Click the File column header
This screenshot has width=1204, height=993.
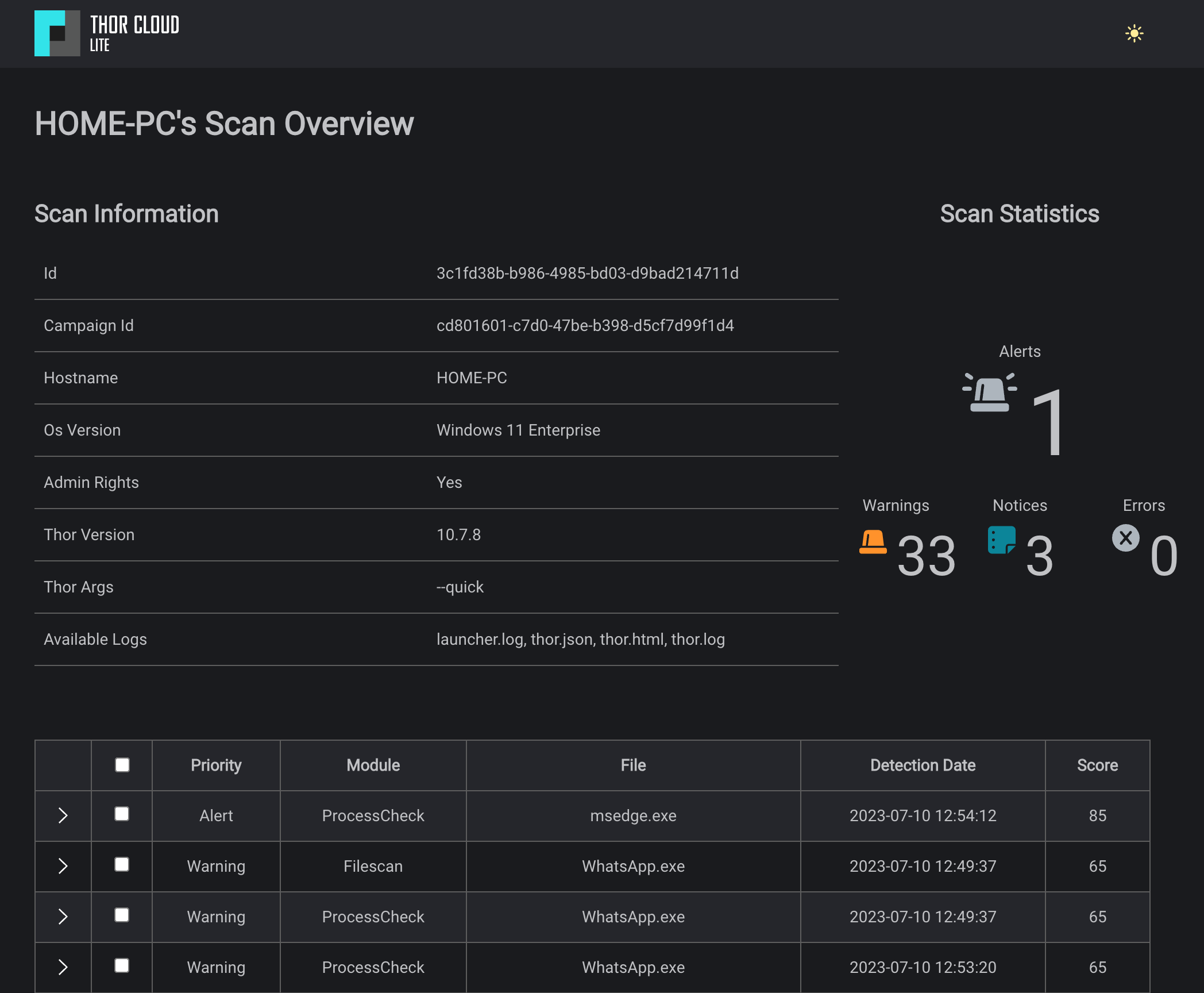pos(633,765)
